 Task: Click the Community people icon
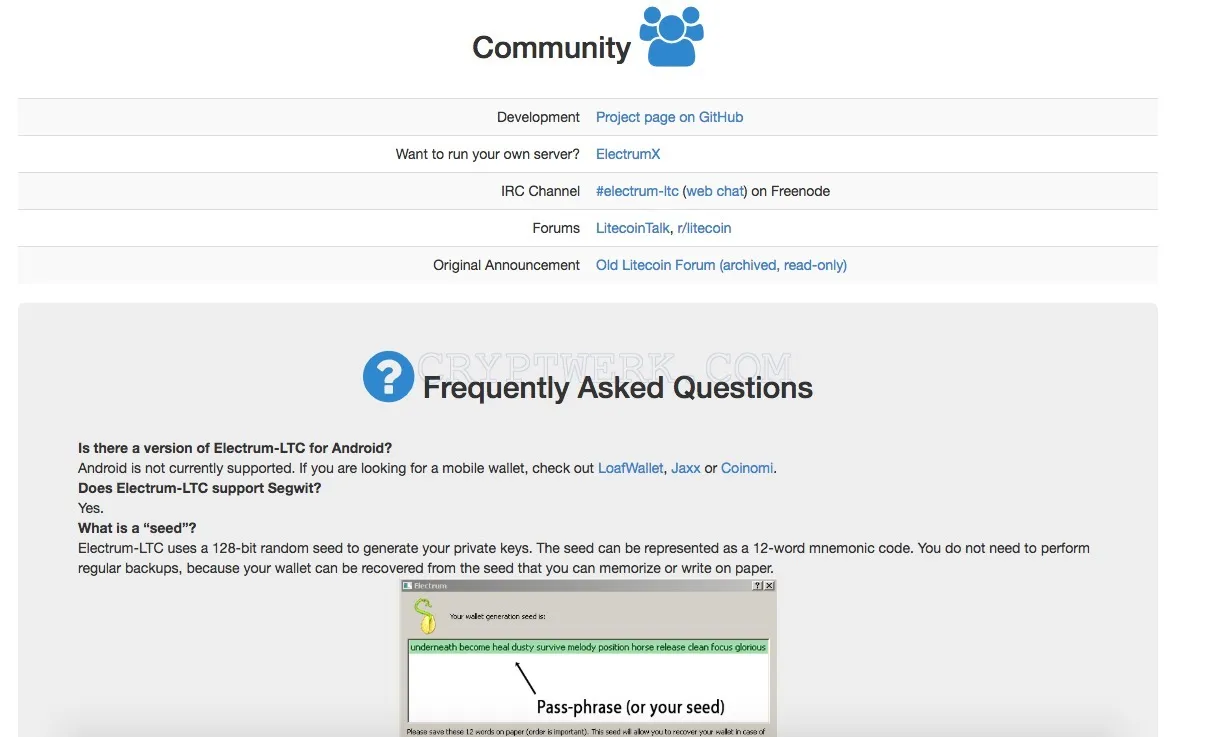click(x=671, y=36)
